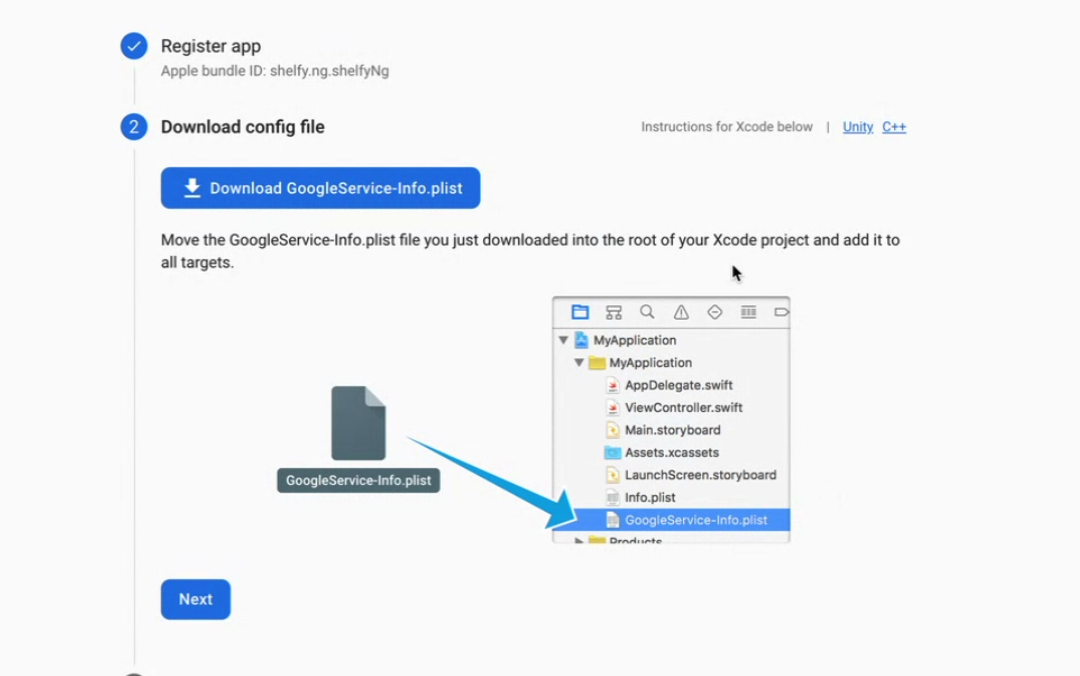Screen dimensions: 1080x676
Task: Select AppDelegate.swift in file tree
Action: [678, 385]
